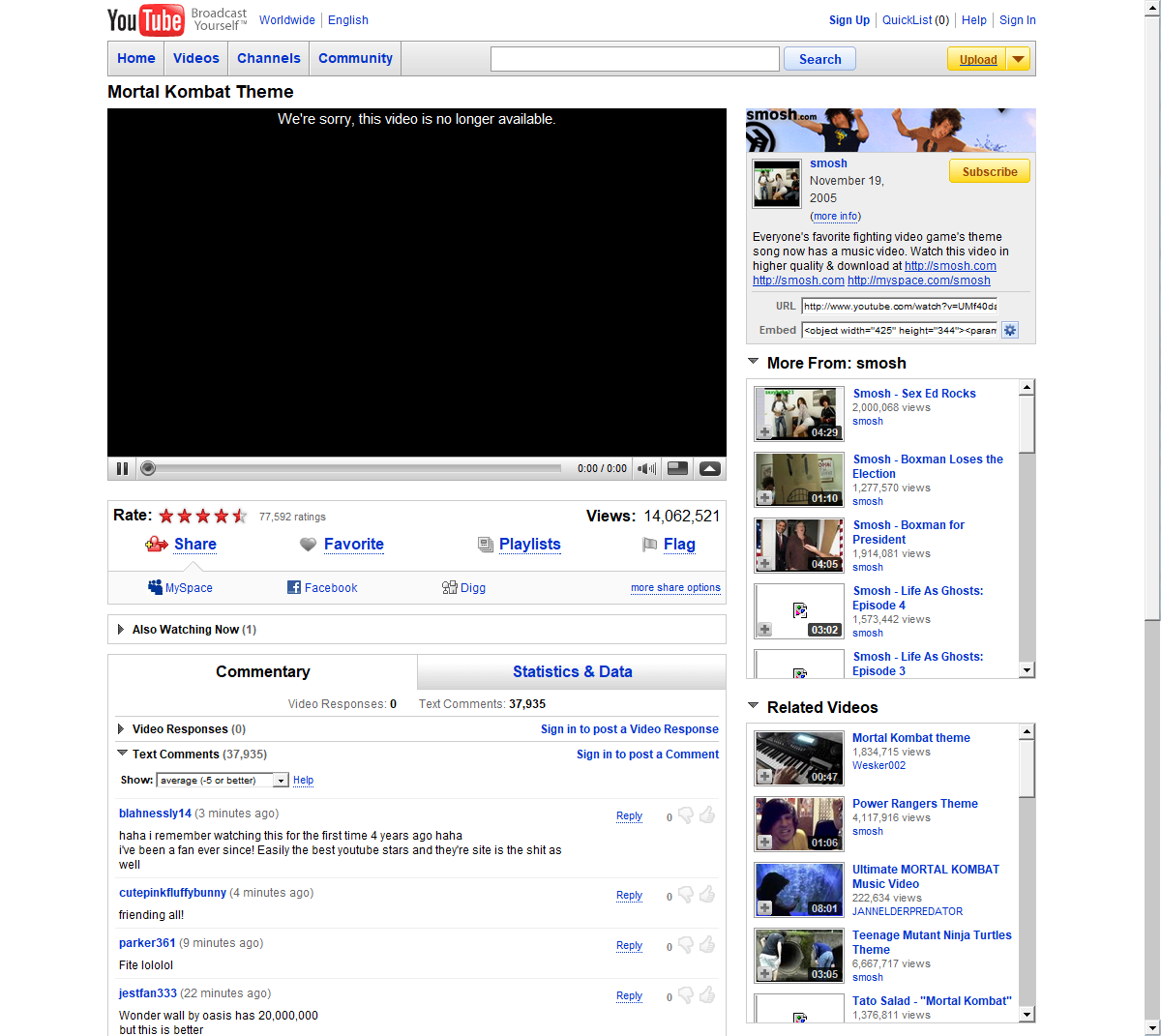Click the Digg share icon
This screenshot has height=1036, width=1161.
tap(449, 587)
